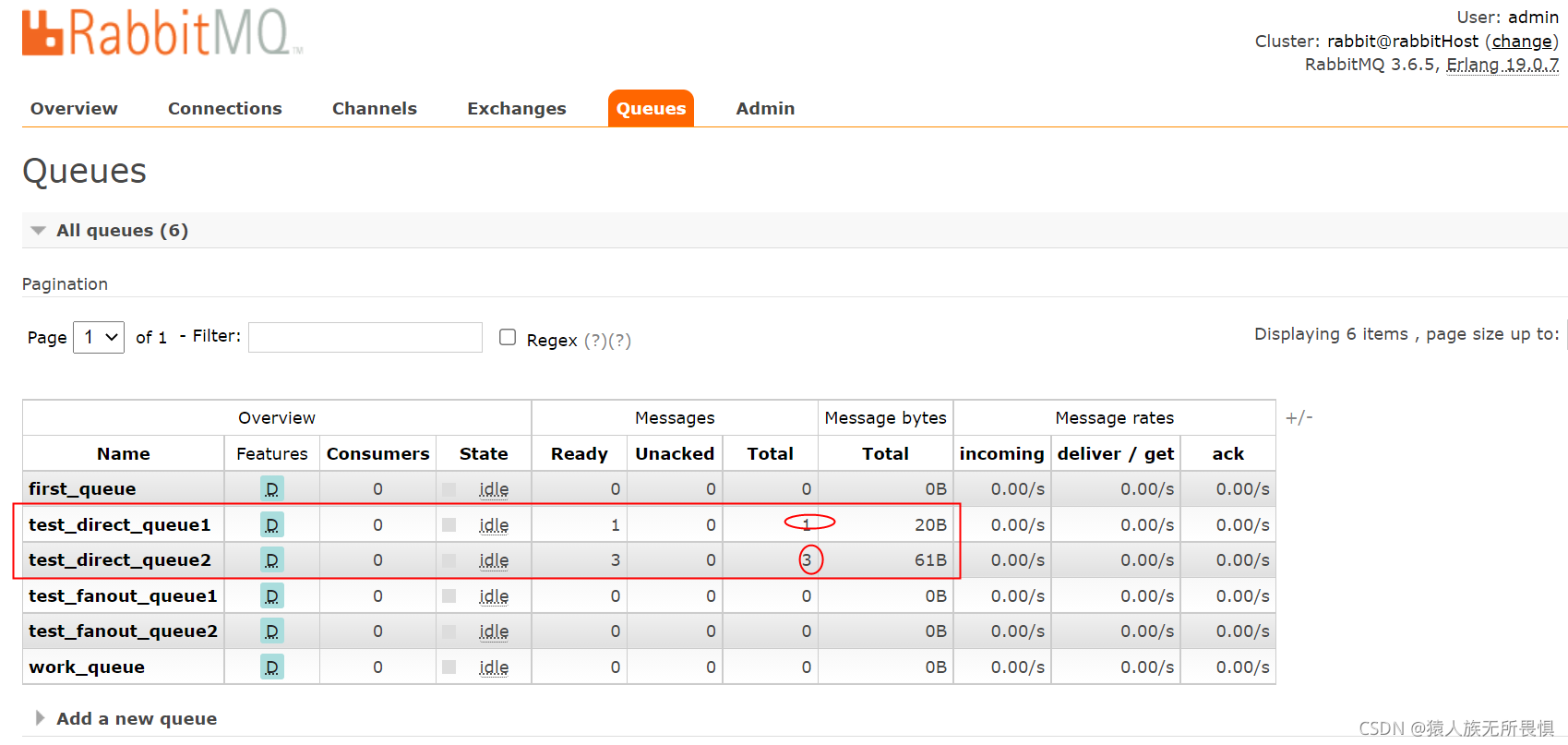Click state indicator square for first_queue
This screenshot has height=745, width=1568.
pos(449,489)
